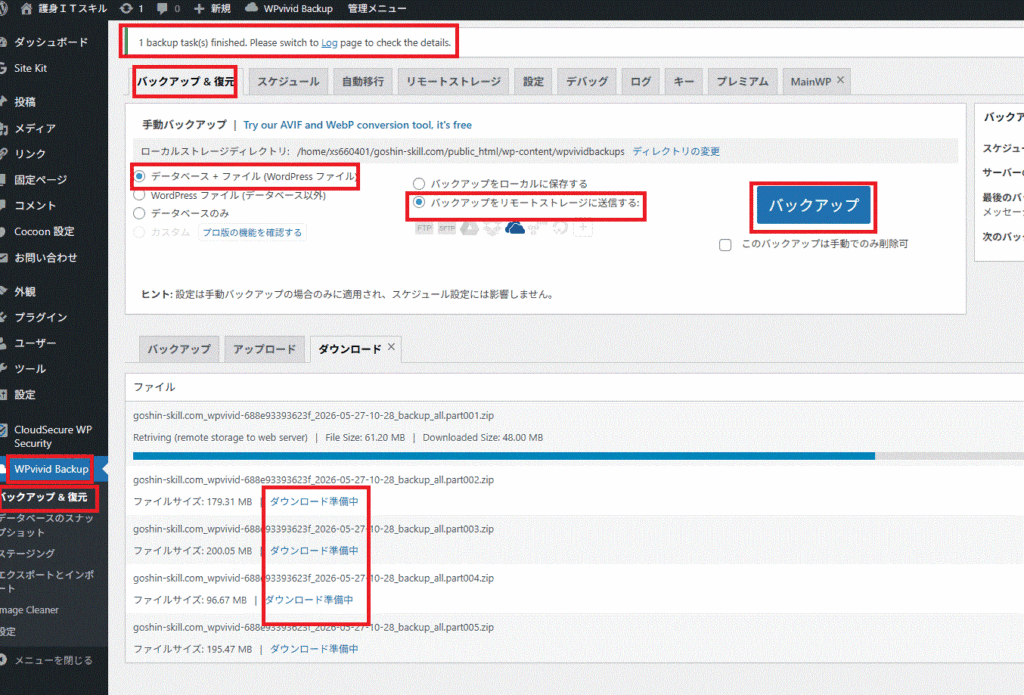The image size is (1024, 695).
Task: Open コメント in the sidebar
Action: (x=35, y=206)
